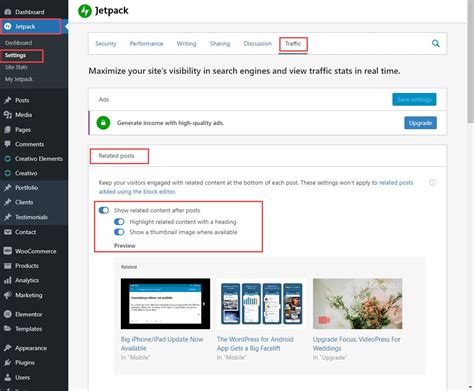Select the Traffic tab

tap(293, 44)
